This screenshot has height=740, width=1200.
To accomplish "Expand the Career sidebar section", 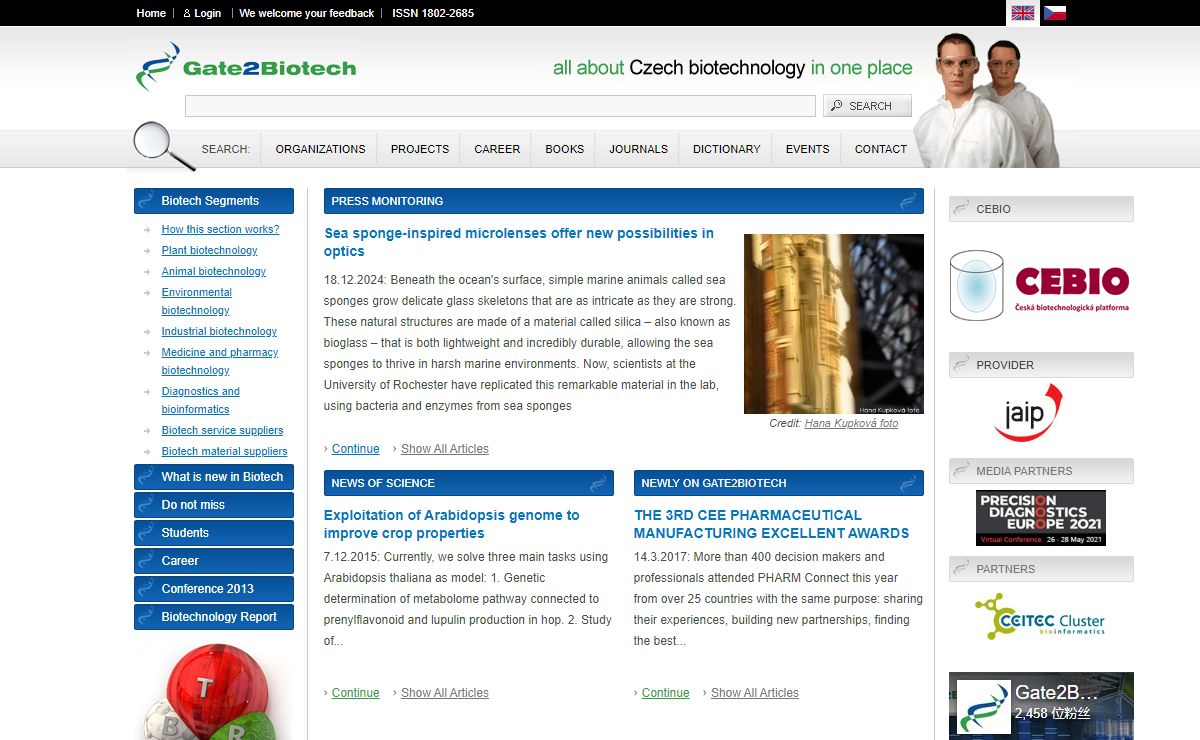I will pyautogui.click(x=214, y=561).
